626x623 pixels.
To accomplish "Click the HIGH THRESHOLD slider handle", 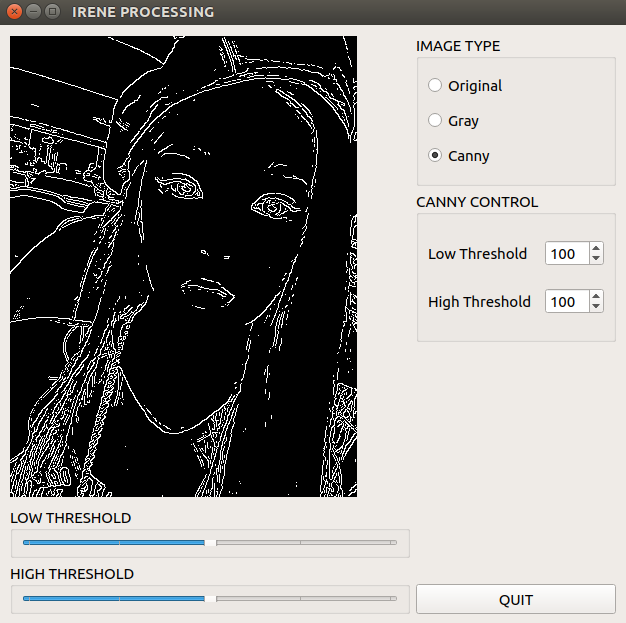I will (210, 599).
